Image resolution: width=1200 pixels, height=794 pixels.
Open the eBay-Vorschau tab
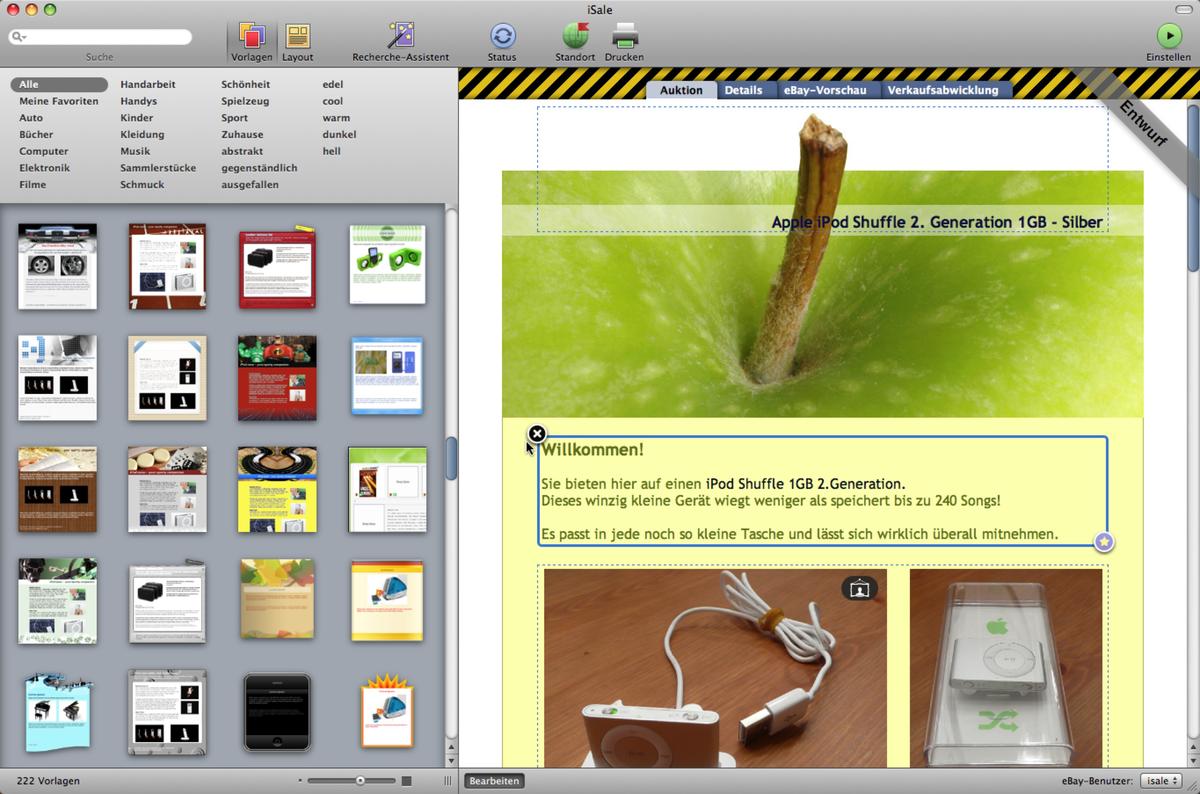pyautogui.click(x=825, y=90)
